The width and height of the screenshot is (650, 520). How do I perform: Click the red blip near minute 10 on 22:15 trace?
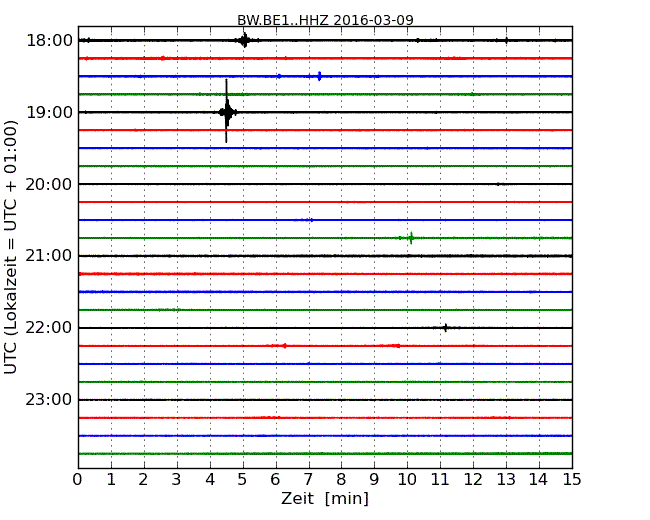pos(397,345)
